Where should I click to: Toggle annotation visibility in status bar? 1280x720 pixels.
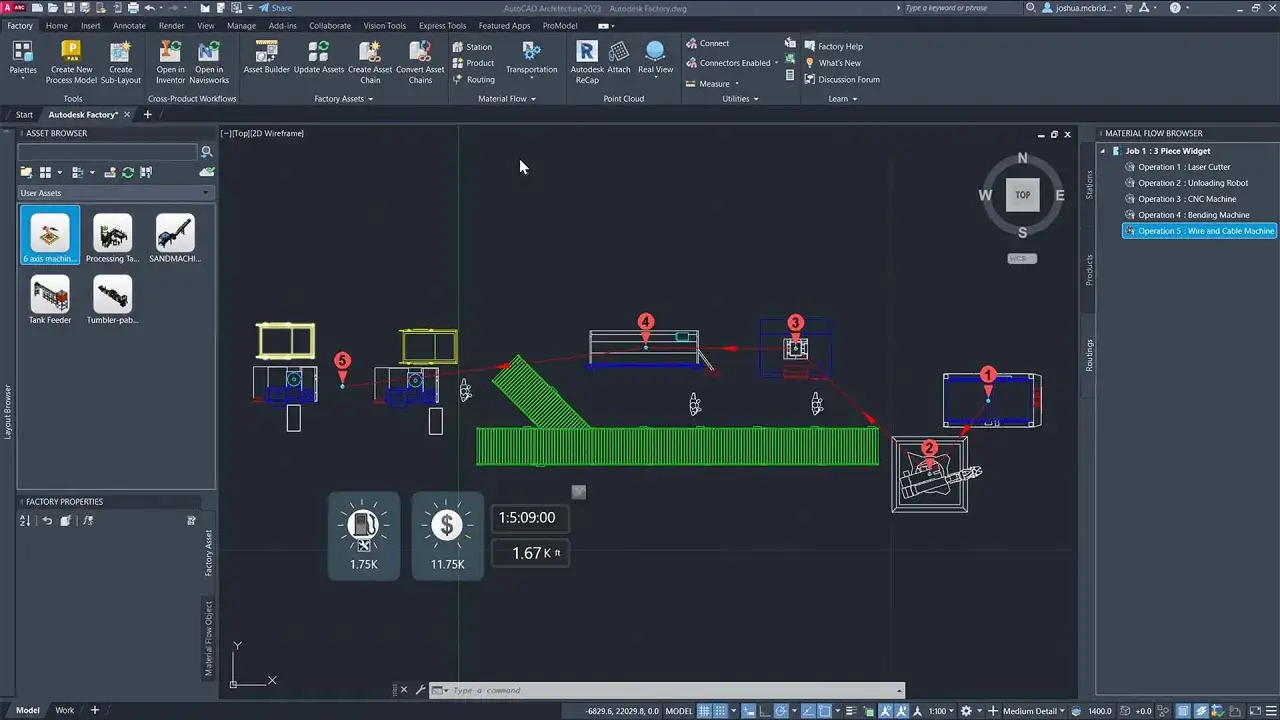(884, 711)
